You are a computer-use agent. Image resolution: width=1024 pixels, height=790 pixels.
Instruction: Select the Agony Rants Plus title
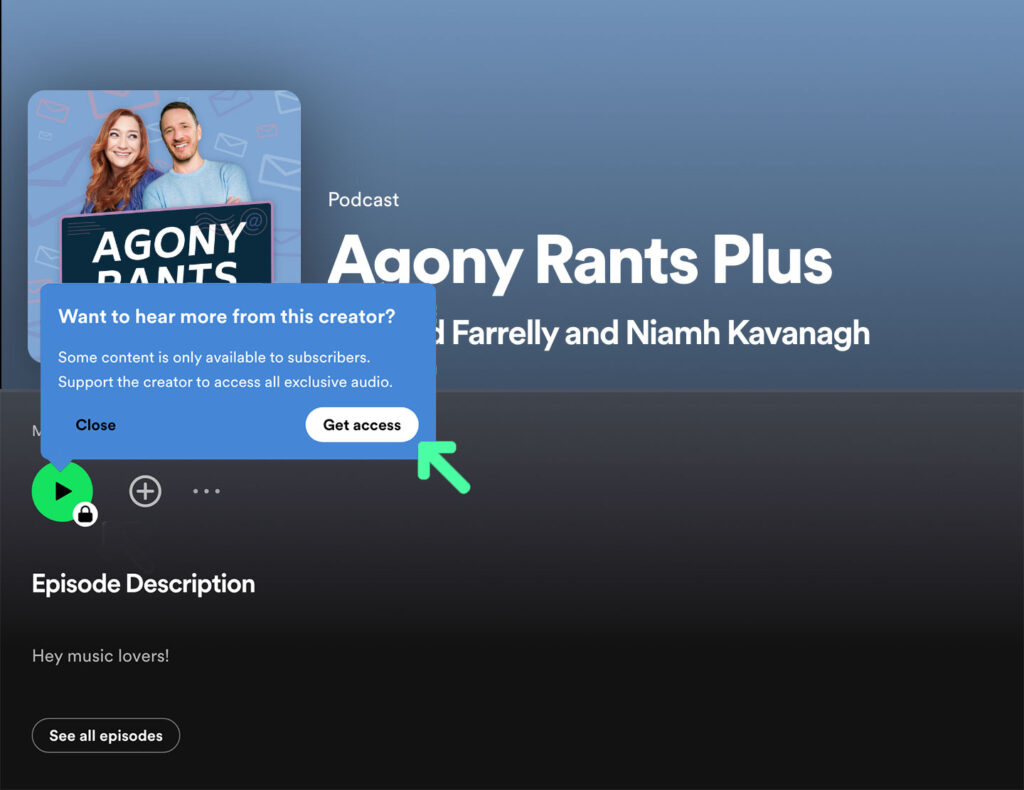tap(579, 261)
